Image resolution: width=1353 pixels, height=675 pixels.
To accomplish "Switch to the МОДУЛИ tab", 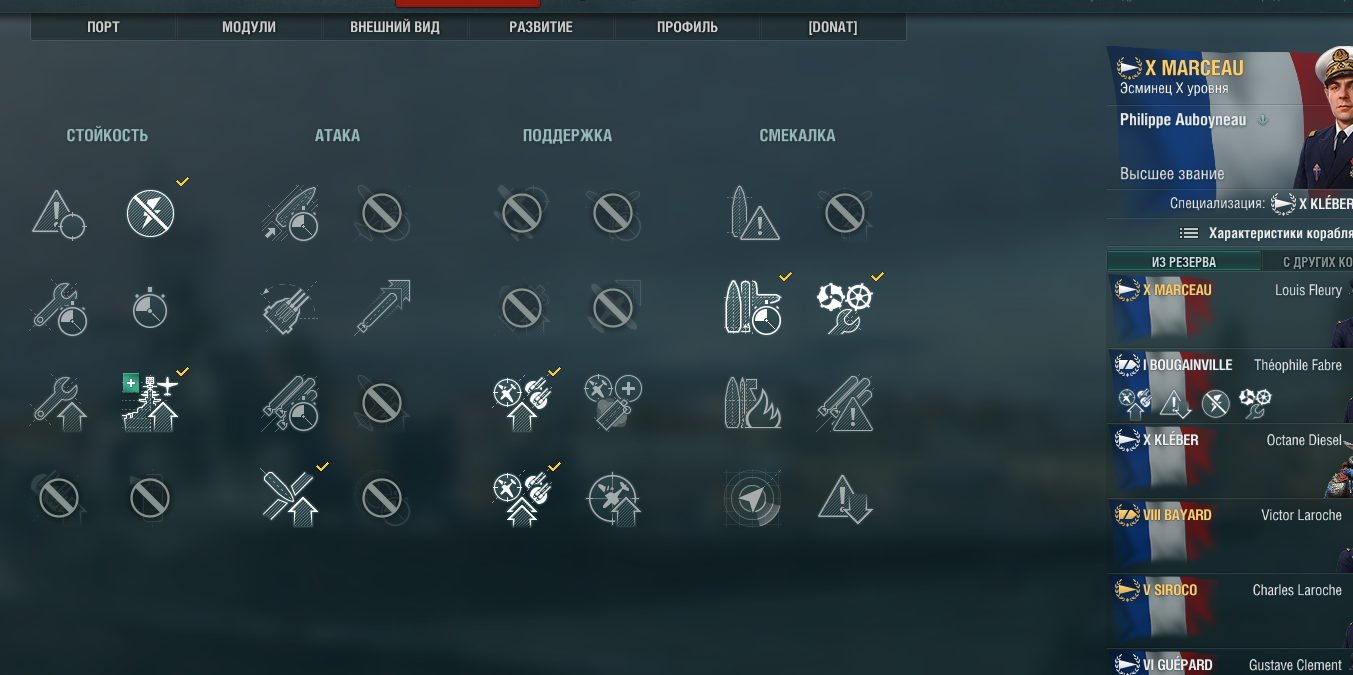I will tap(249, 27).
